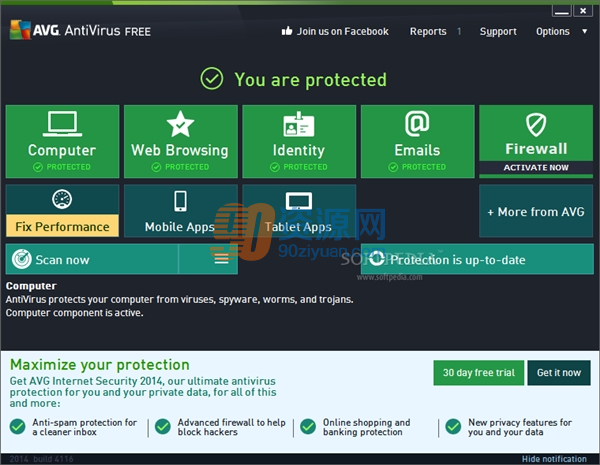Click the Identity tile label
Image resolution: width=600 pixels, height=465 pixels.
click(x=299, y=150)
